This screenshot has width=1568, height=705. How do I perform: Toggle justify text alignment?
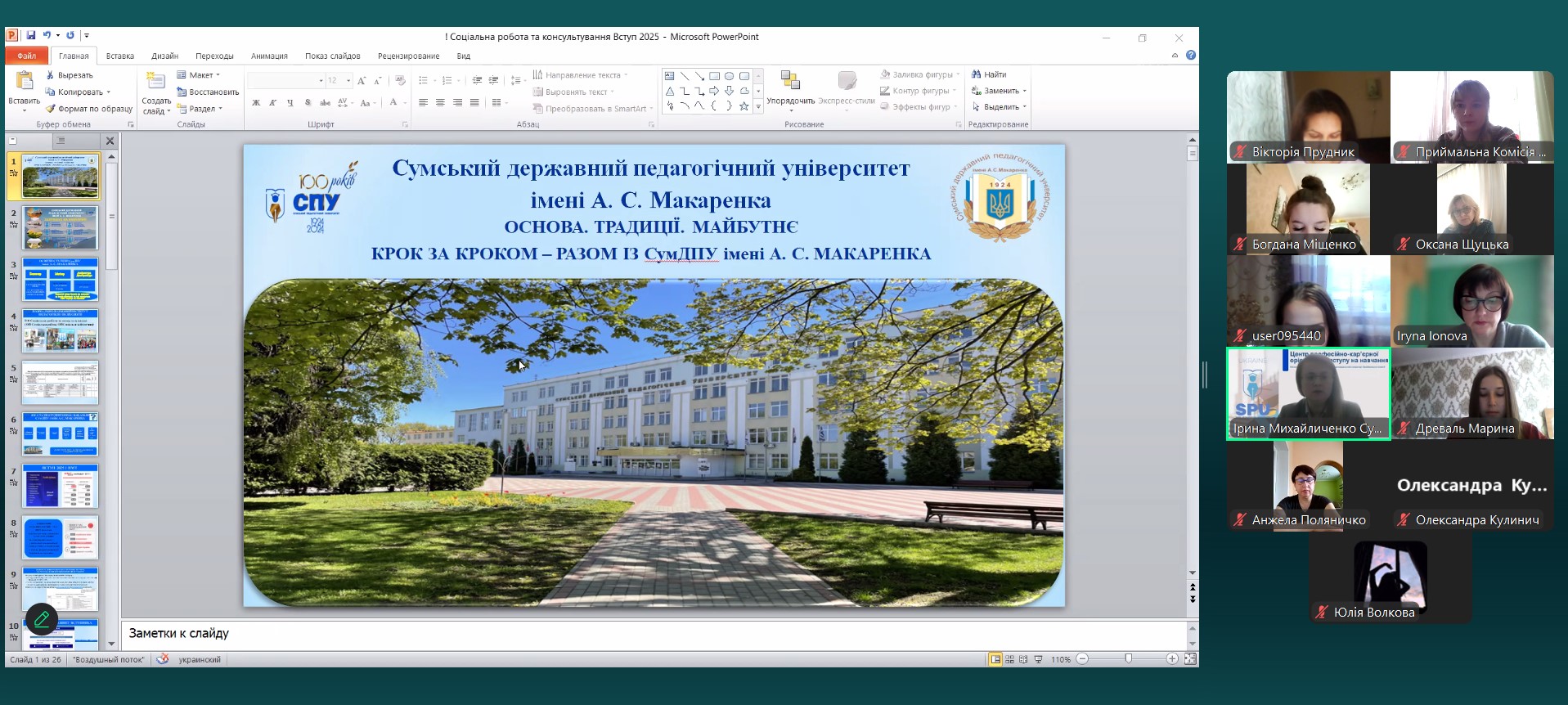(x=474, y=102)
